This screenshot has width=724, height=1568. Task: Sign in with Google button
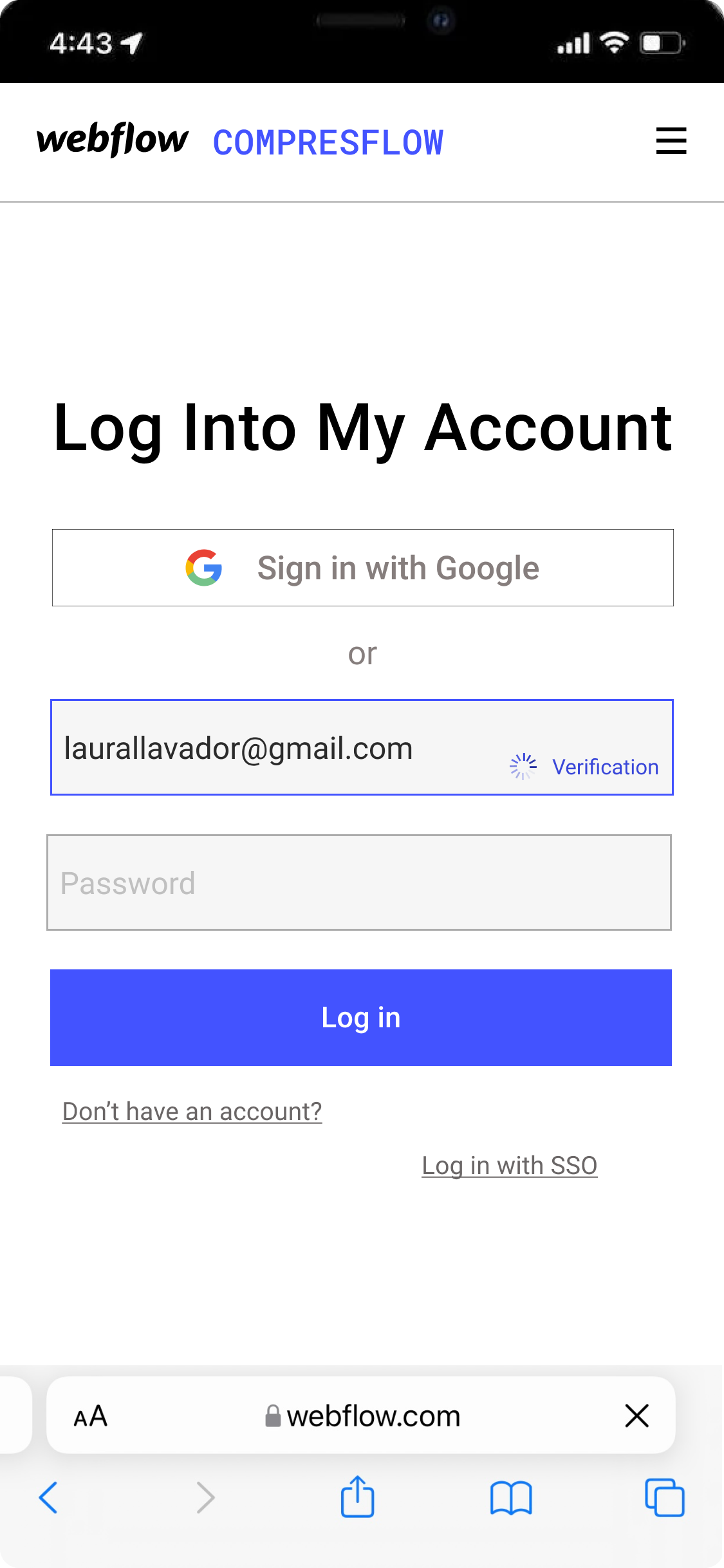[x=363, y=568]
